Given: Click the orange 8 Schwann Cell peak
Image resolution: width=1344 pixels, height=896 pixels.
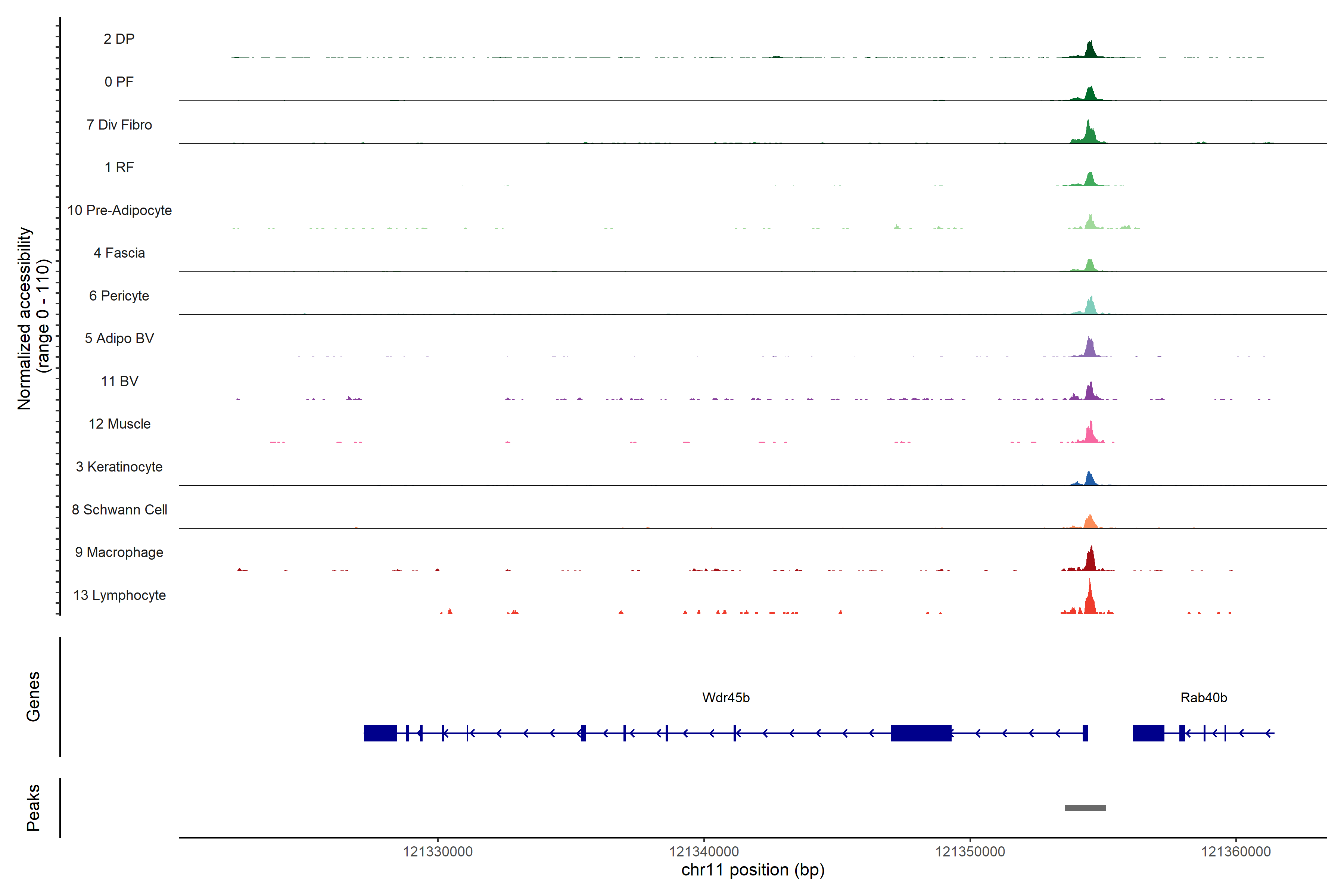Looking at the screenshot, I should click(1090, 522).
